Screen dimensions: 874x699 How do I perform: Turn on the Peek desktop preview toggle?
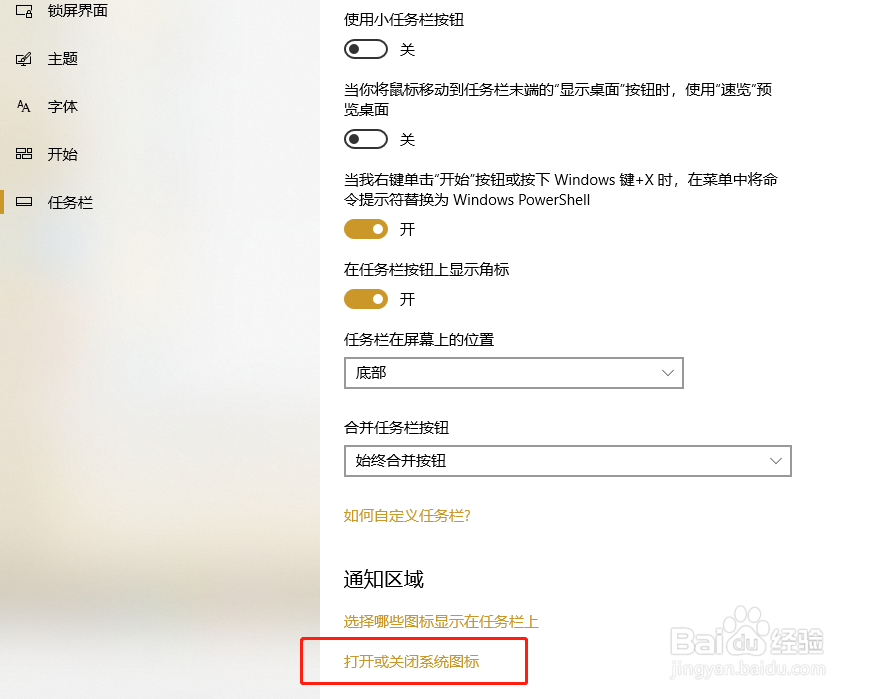coord(366,139)
